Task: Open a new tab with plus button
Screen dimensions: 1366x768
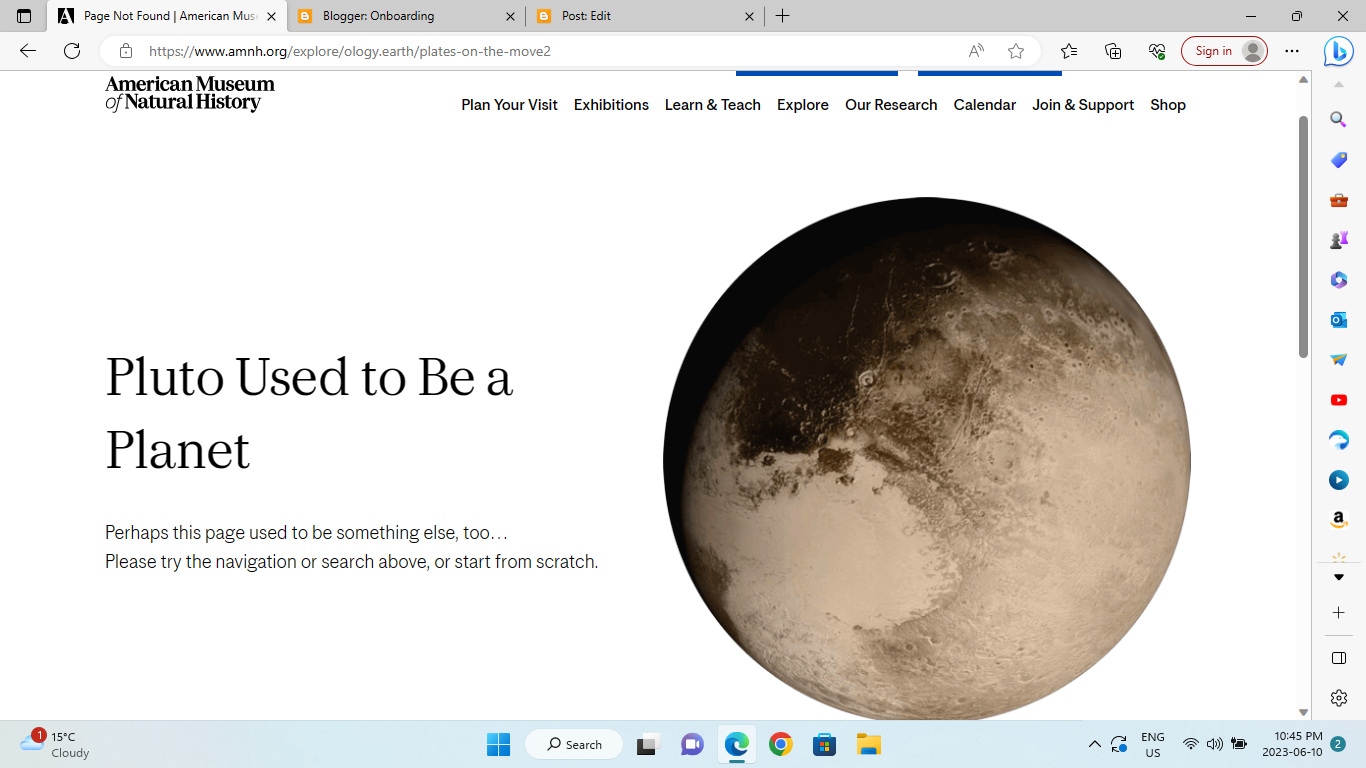Action: tap(783, 16)
